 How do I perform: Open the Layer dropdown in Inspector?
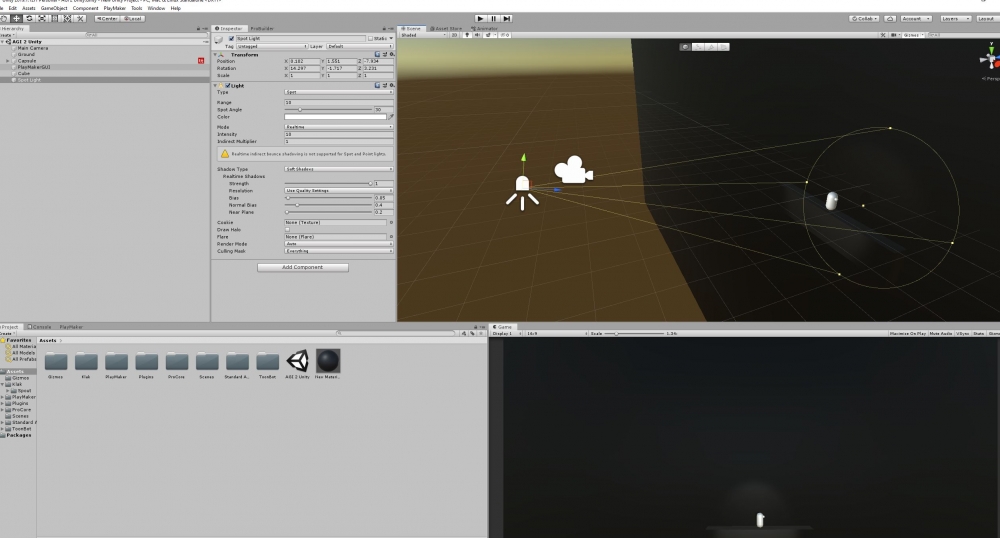point(360,47)
